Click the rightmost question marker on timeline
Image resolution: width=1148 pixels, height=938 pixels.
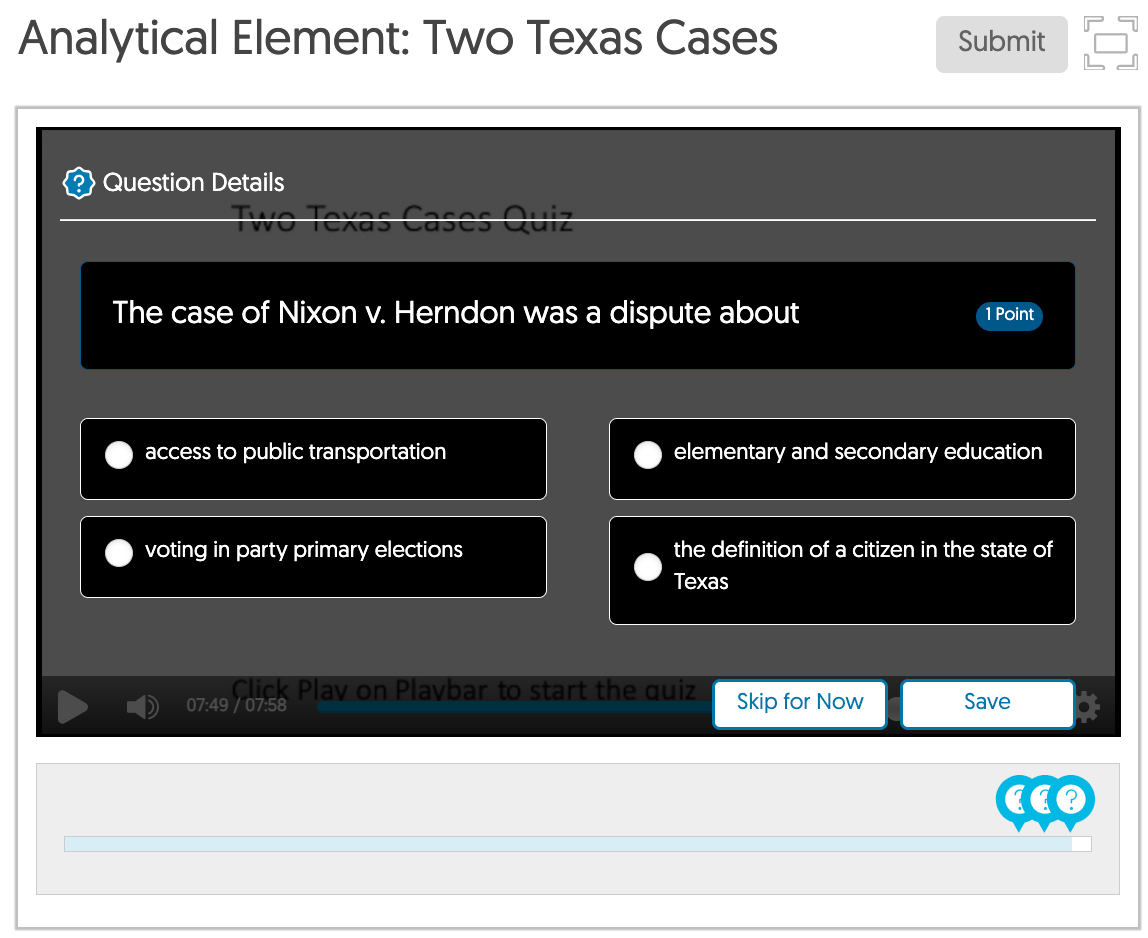1071,801
